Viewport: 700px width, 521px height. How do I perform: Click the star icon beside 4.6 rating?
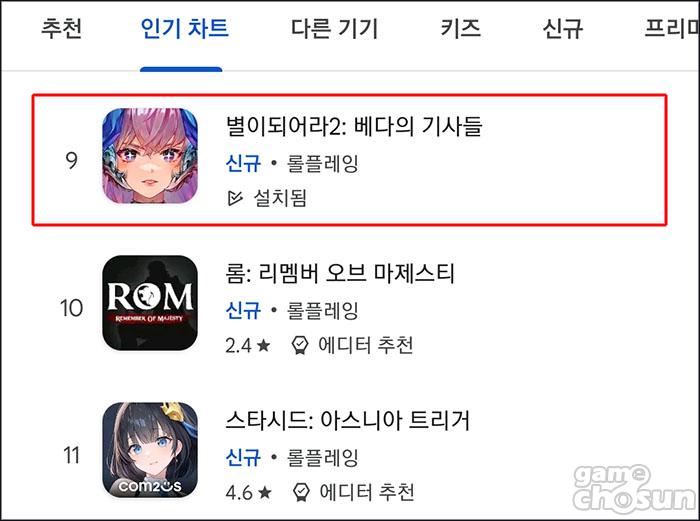coord(265,492)
